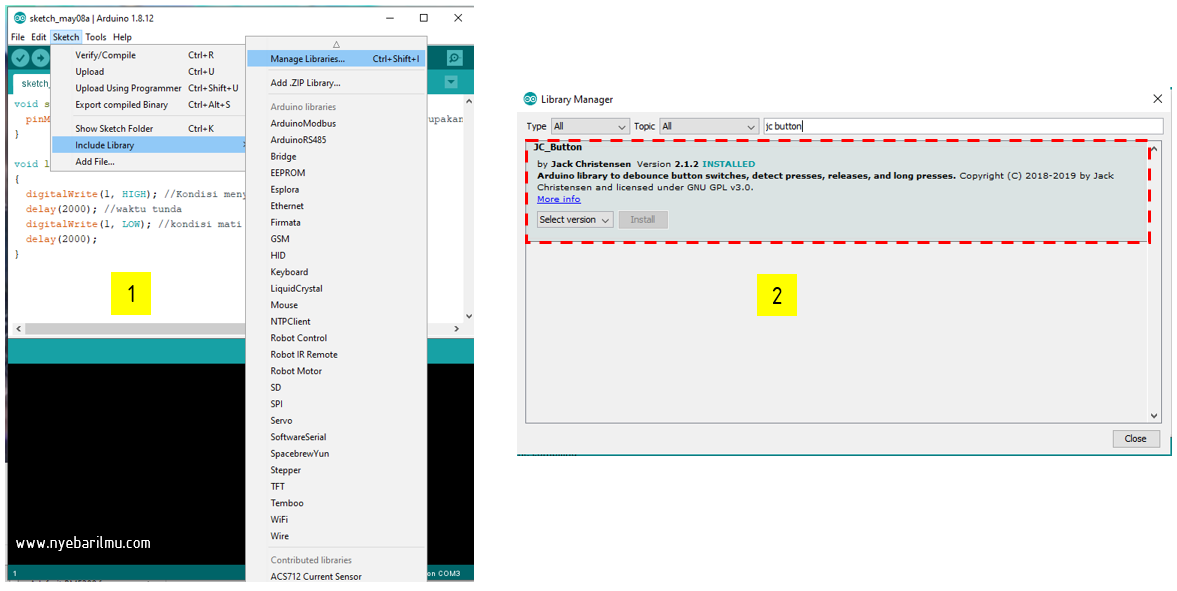Click the submenu scroll-up triangle

pos(336,44)
